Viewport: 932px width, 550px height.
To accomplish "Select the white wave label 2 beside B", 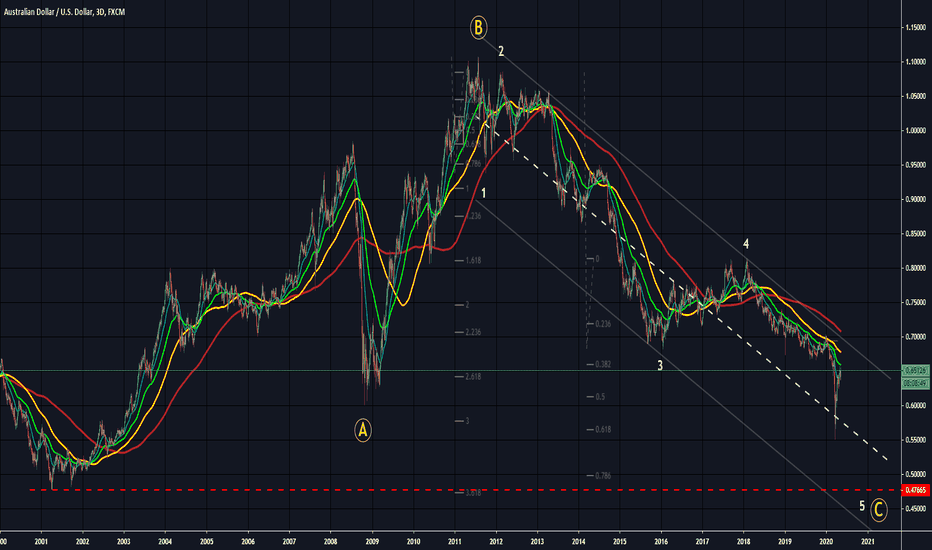I will point(501,51).
